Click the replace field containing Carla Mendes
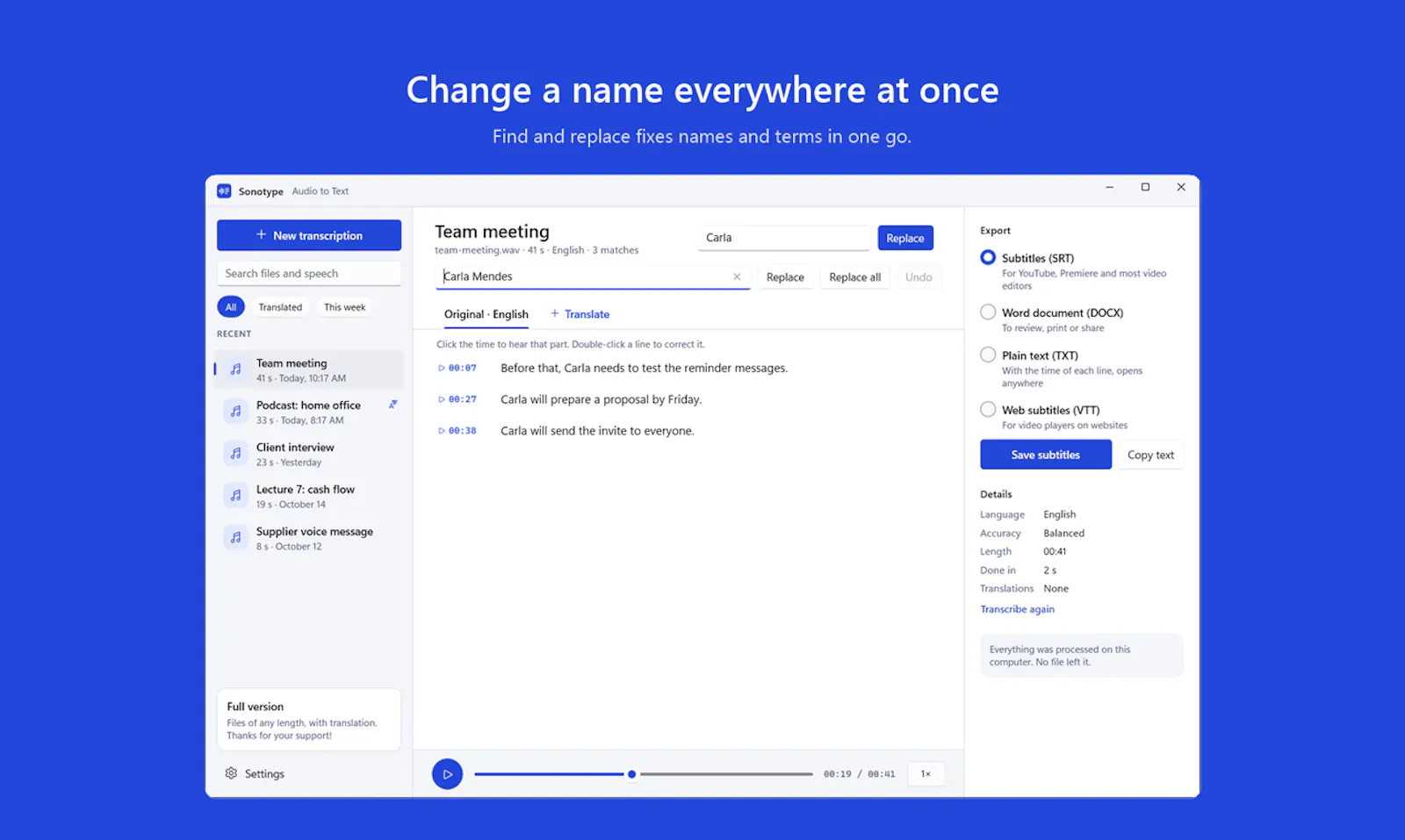This screenshot has width=1405, height=840. 593,276
